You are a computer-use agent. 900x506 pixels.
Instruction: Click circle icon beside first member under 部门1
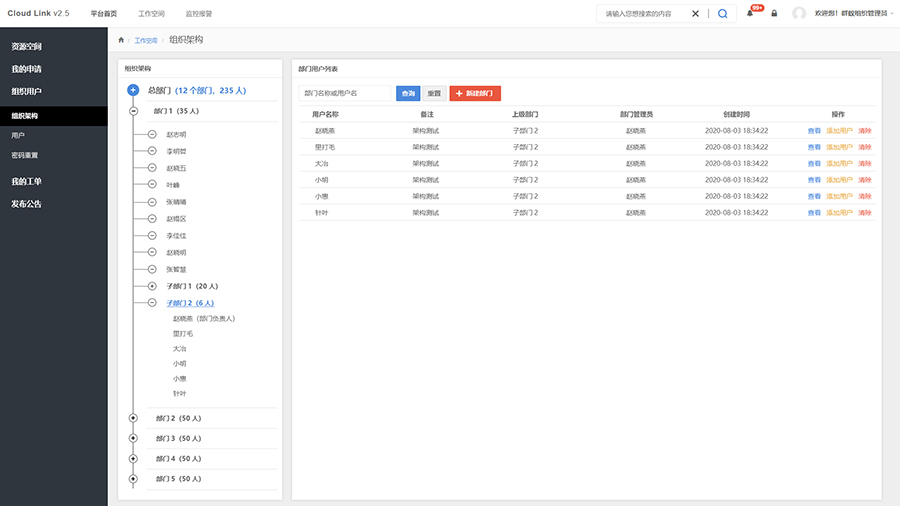click(x=152, y=134)
